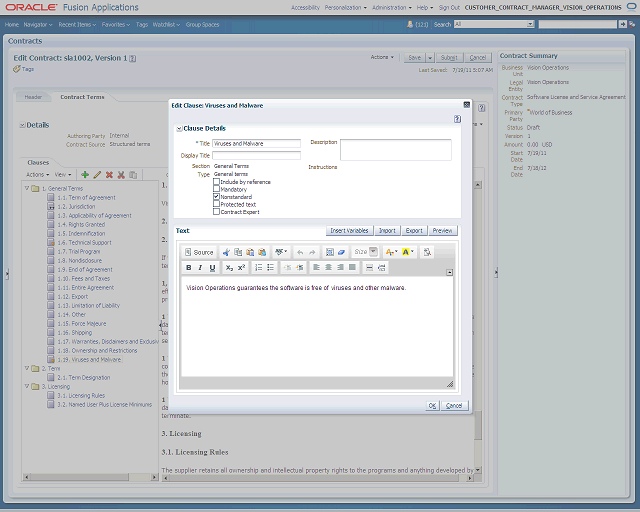The height and width of the screenshot is (512, 640).
Task: Click OK in Edit Clause dialog
Action: click(432, 405)
